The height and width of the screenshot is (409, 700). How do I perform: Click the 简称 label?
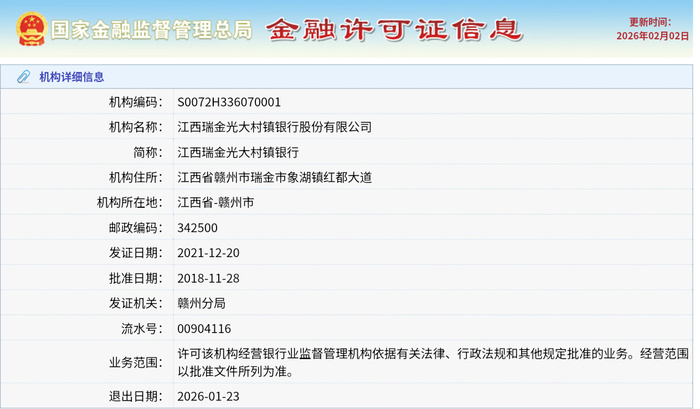tap(148, 153)
